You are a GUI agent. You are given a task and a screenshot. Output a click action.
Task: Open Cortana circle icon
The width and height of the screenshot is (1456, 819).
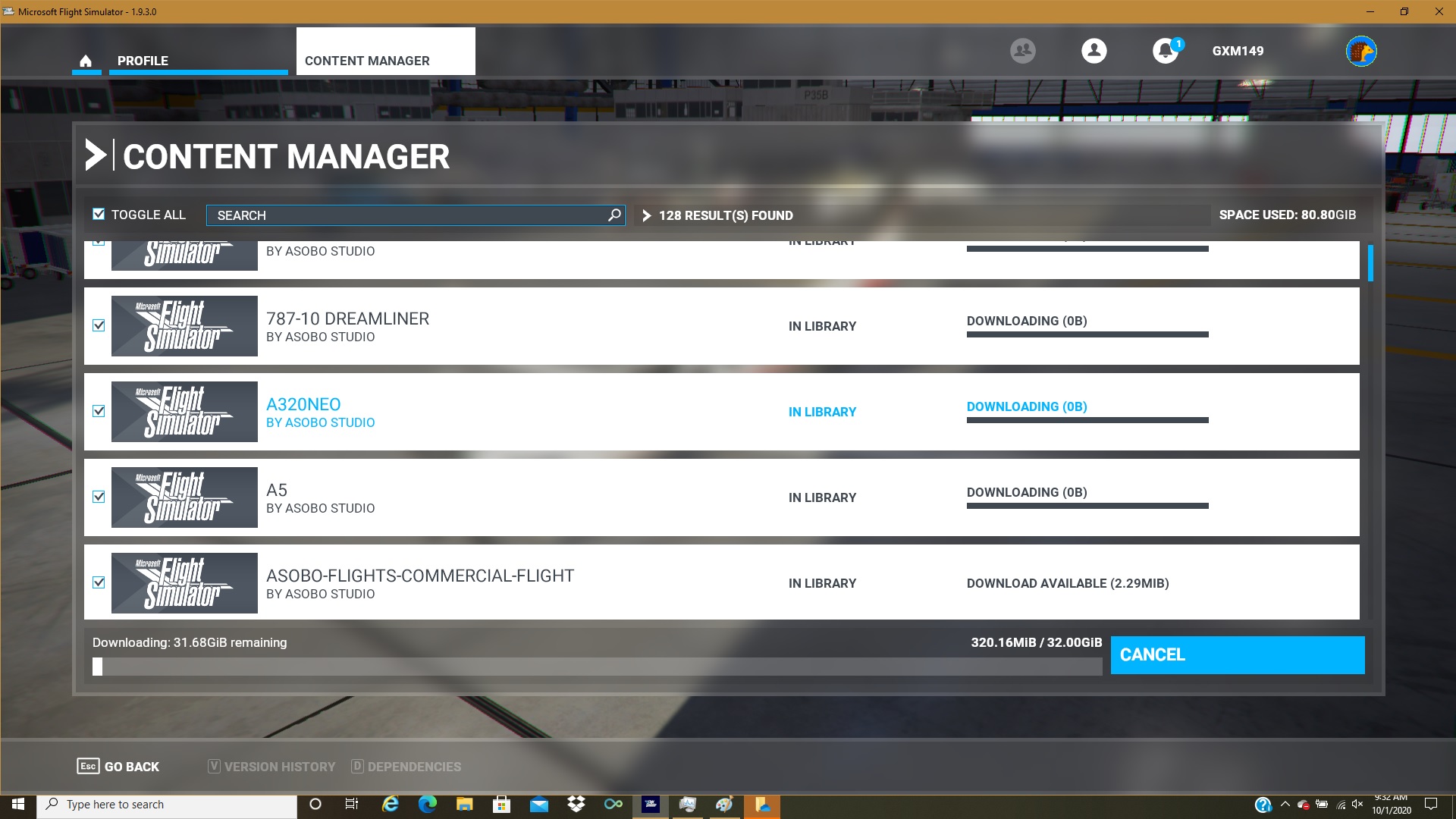(315, 805)
